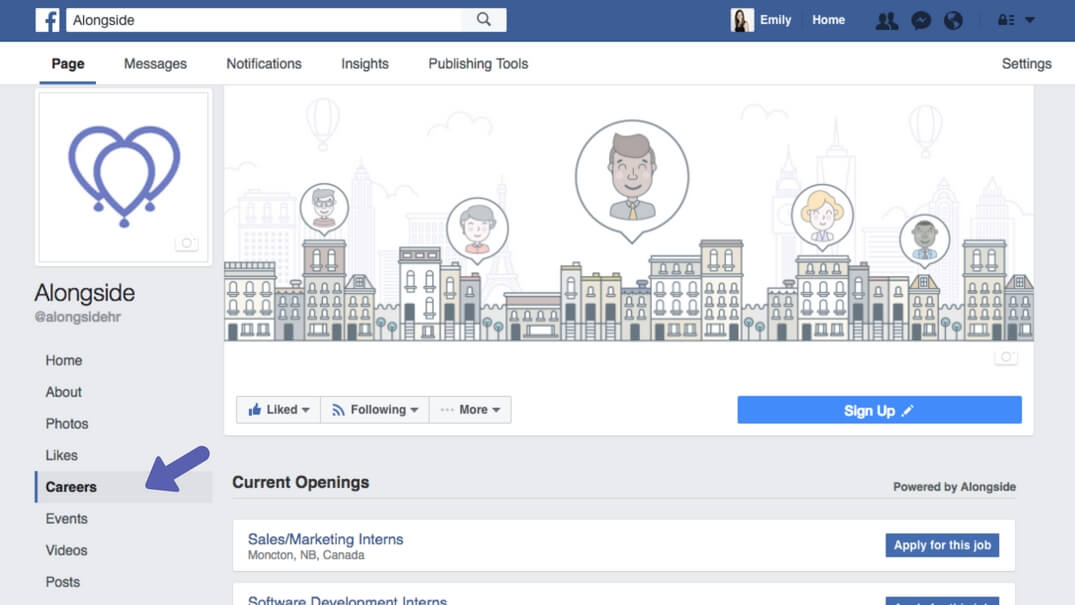Select Events in the sidebar
This screenshot has height=605, width=1075.
(67, 519)
